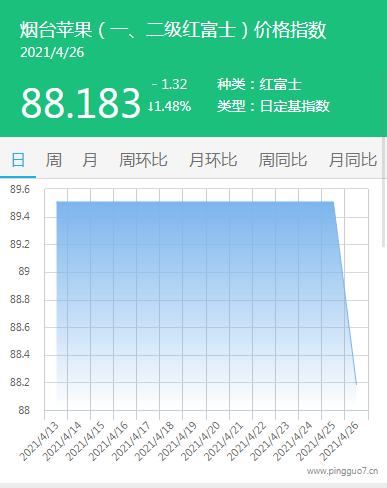Viewport: 387px width, 488px height.
Task: Open the 月环比 tab
Action: pyautogui.click(x=213, y=160)
